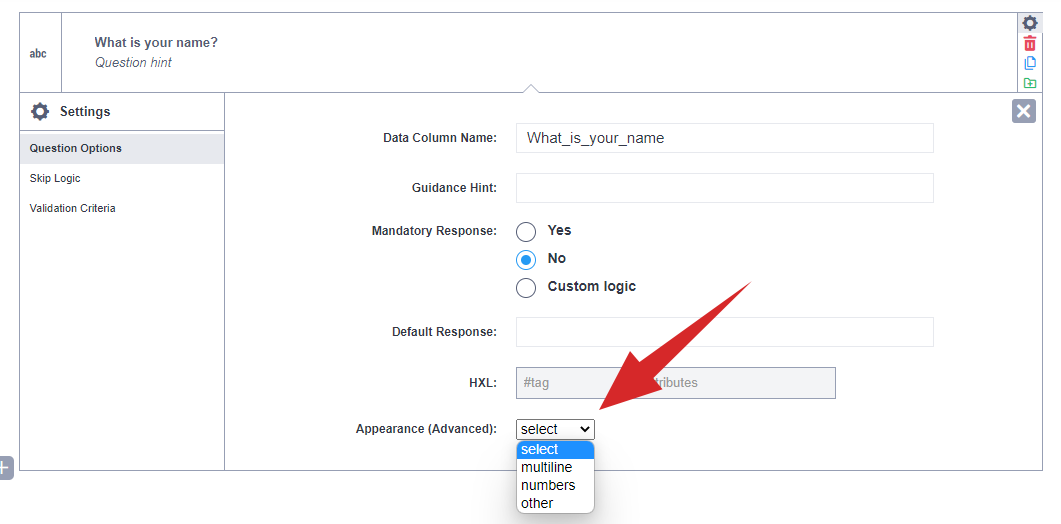Open the Appearance (Advanced) dropdown
This screenshot has height=524, width=1061.
pyautogui.click(x=555, y=429)
